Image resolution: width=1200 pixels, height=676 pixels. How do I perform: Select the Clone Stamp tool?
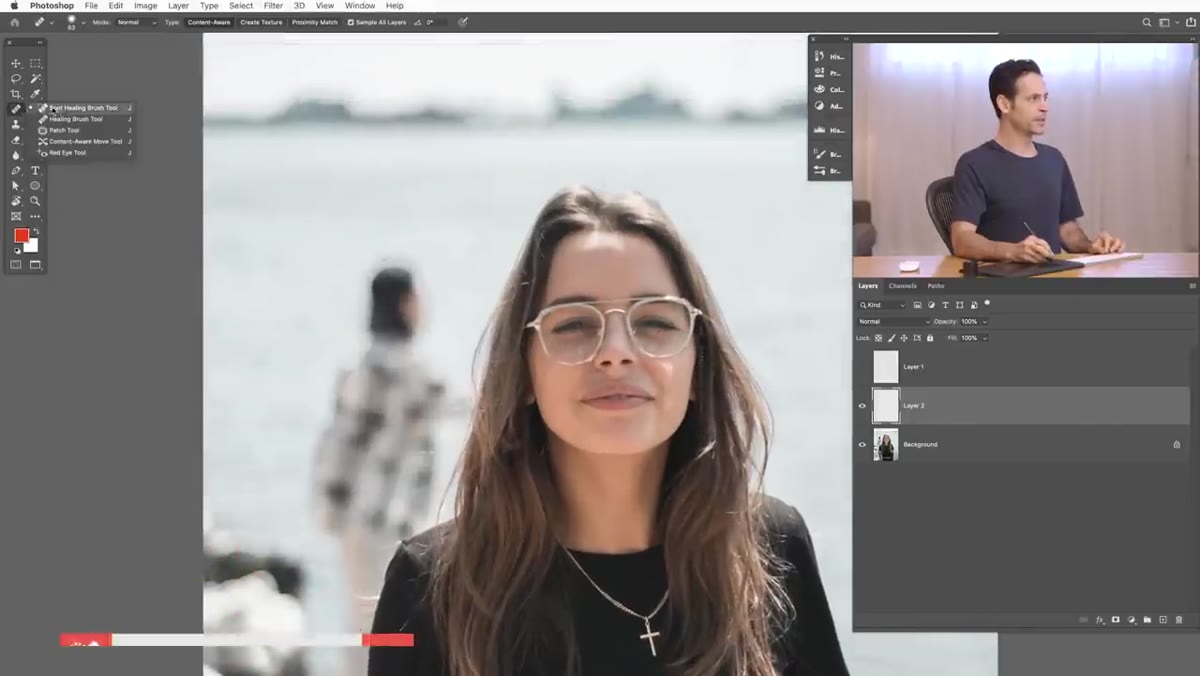pos(16,124)
